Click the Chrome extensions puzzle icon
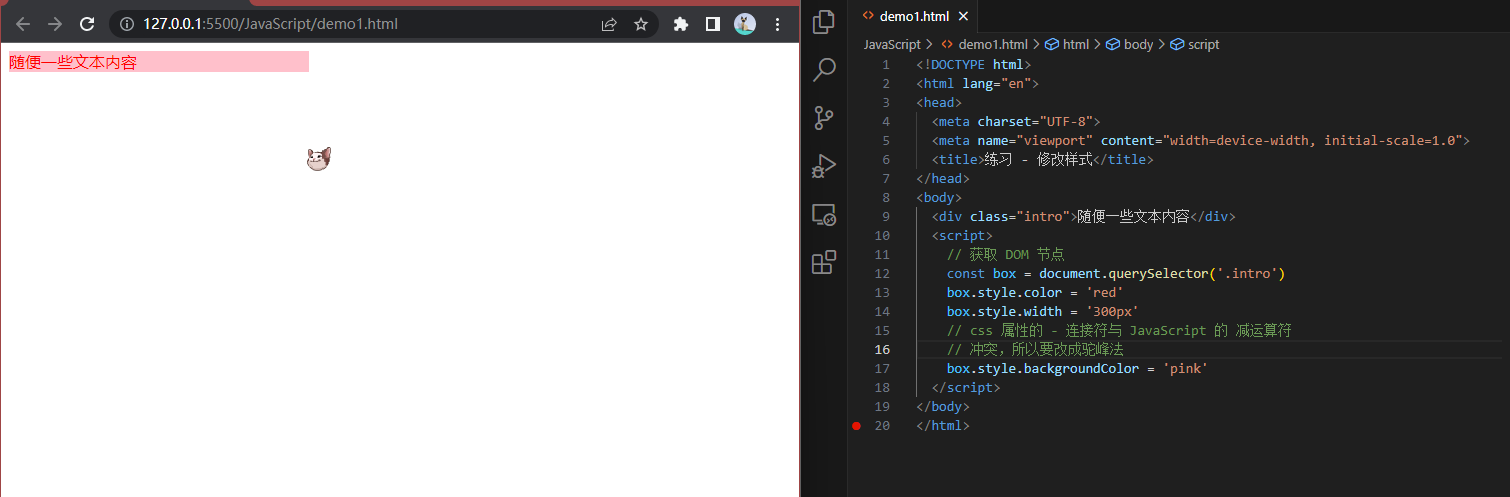Image resolution: width=1510 pixels, height=497 pixels. click(x=681, y=24)
